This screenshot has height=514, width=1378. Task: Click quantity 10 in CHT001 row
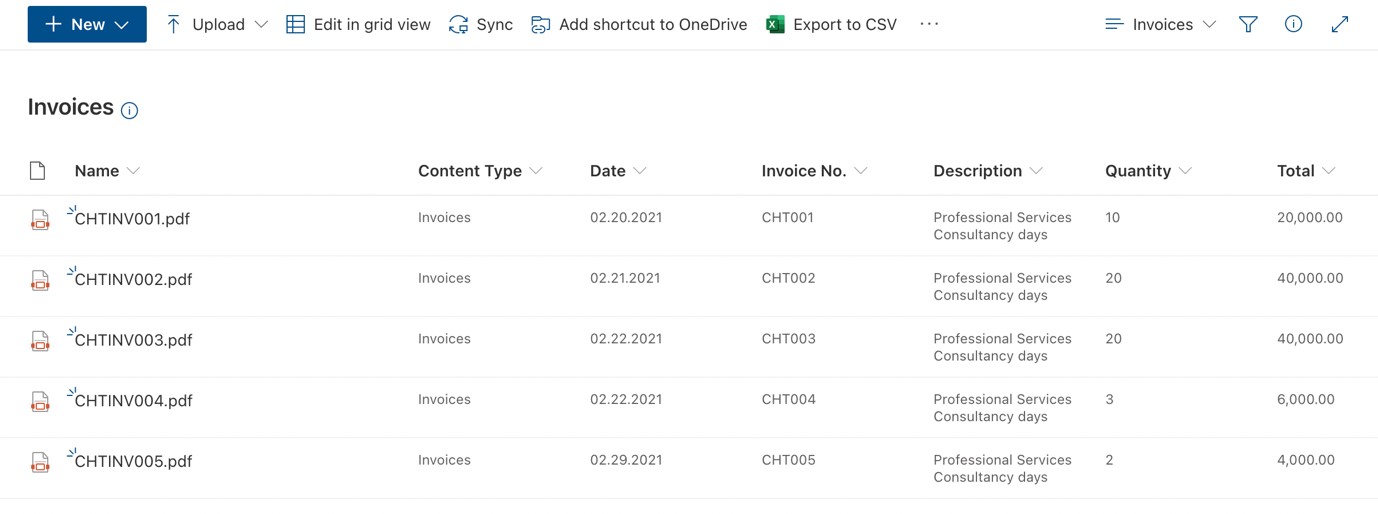1113,217
